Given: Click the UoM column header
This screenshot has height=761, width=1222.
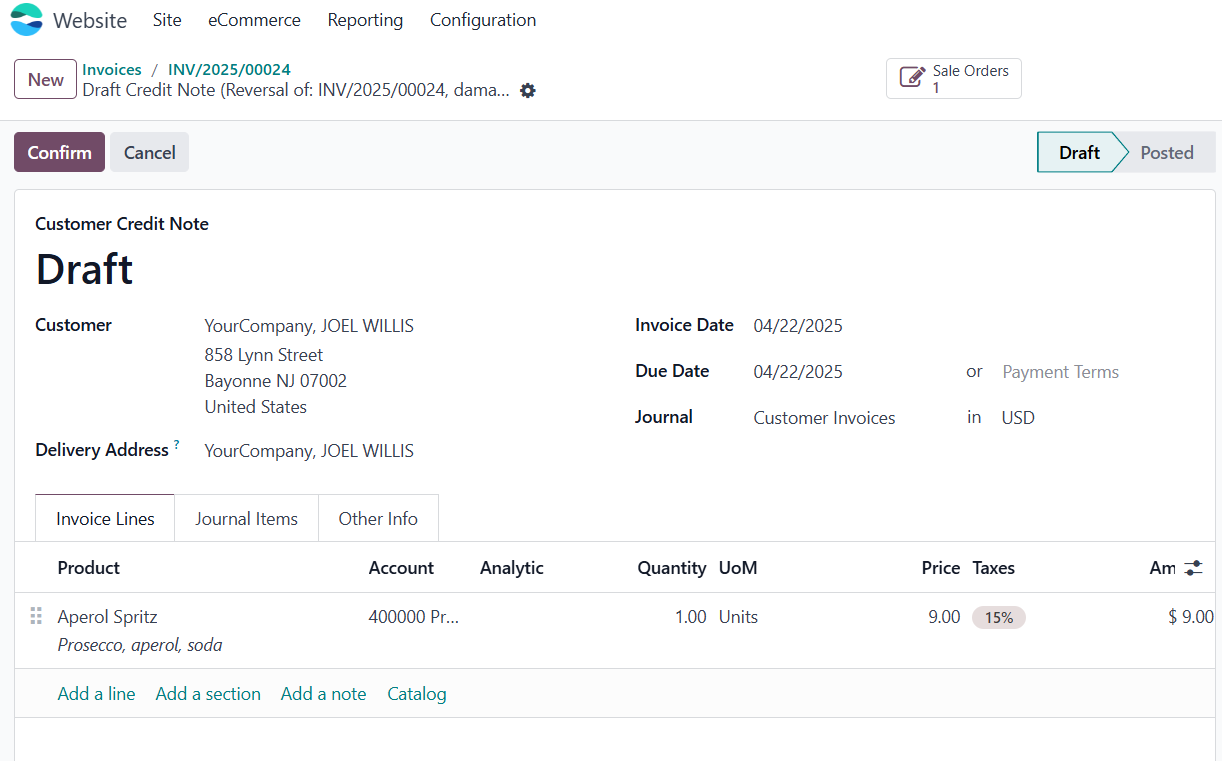Looking at the screenshot, I should pyautogui.click(x=738, y=568).
